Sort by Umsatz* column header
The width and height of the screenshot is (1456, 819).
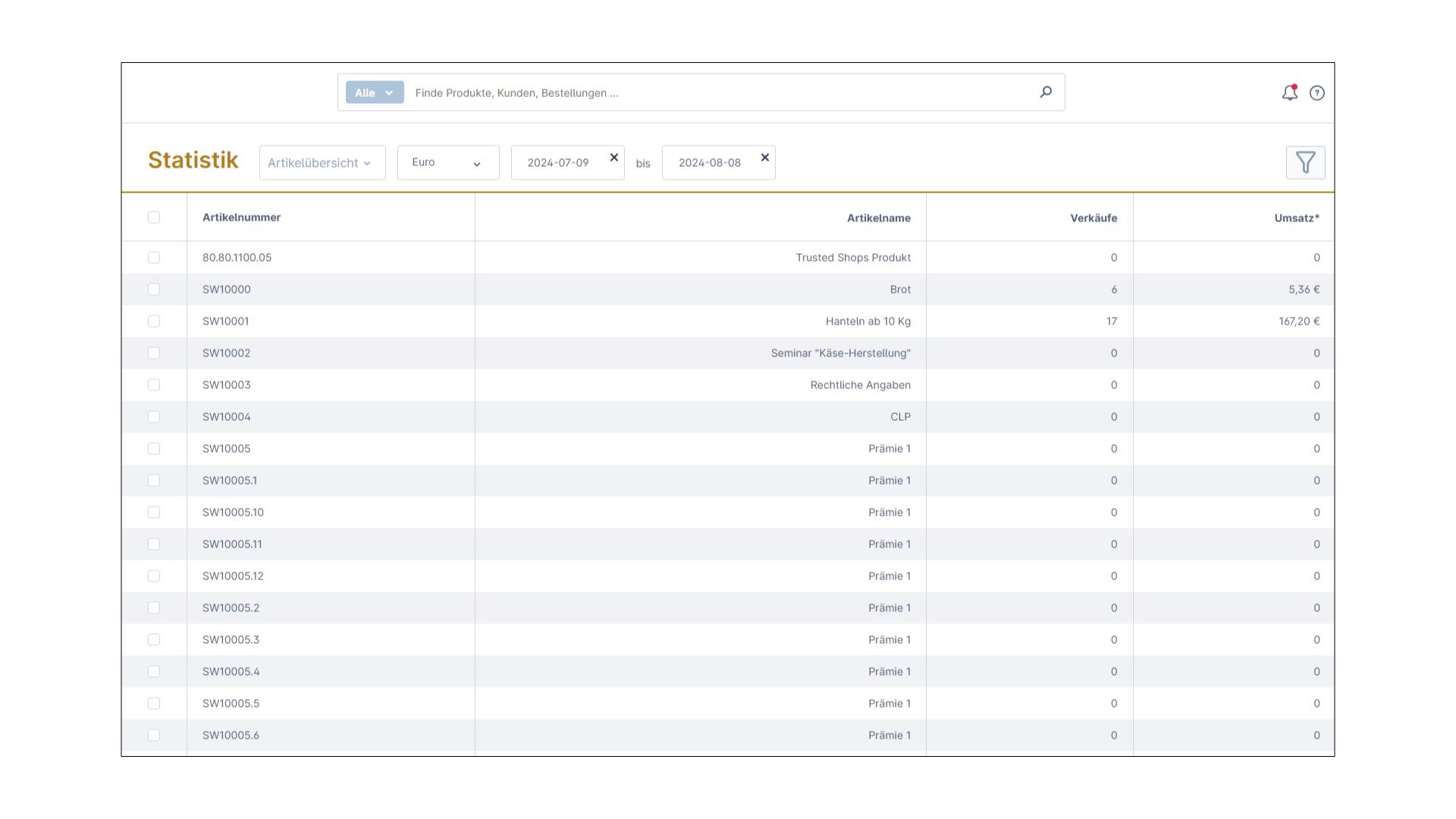[1297, 218]
